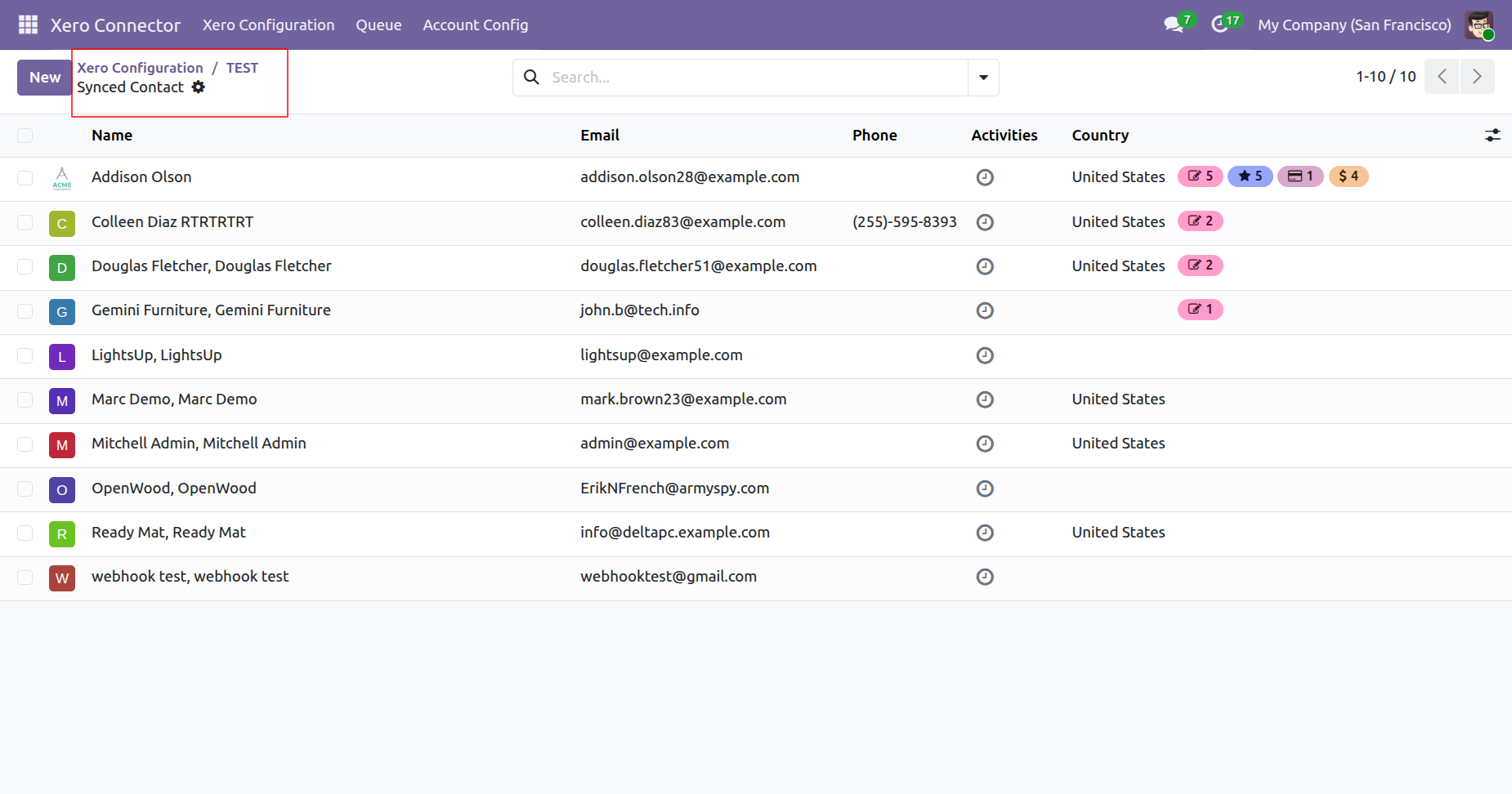
Task: Click the blue star badge 5
Action: (x=1250, y=176)
